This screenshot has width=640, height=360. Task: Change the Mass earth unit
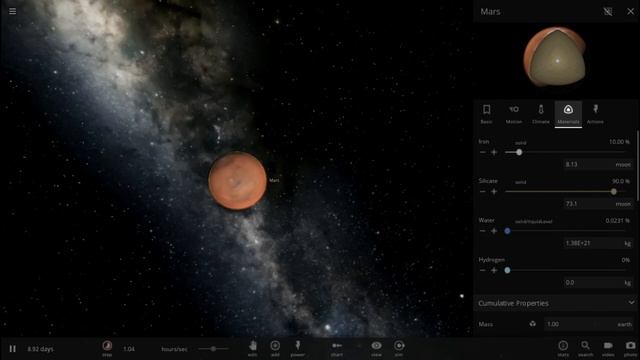tap(624, 324)
